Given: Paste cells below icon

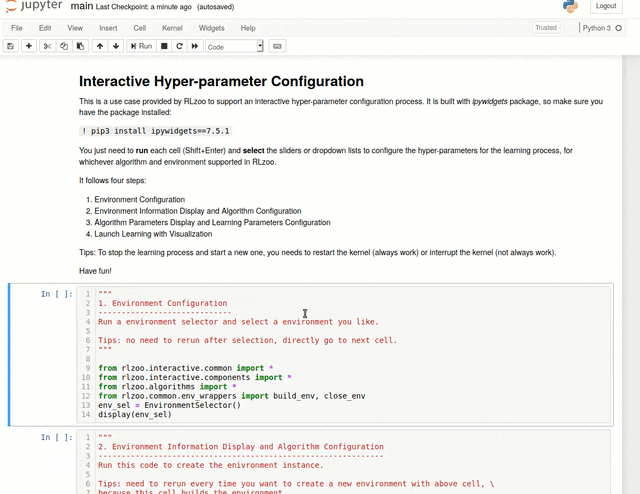Looking at the screenshot, I should coord(80,46).
